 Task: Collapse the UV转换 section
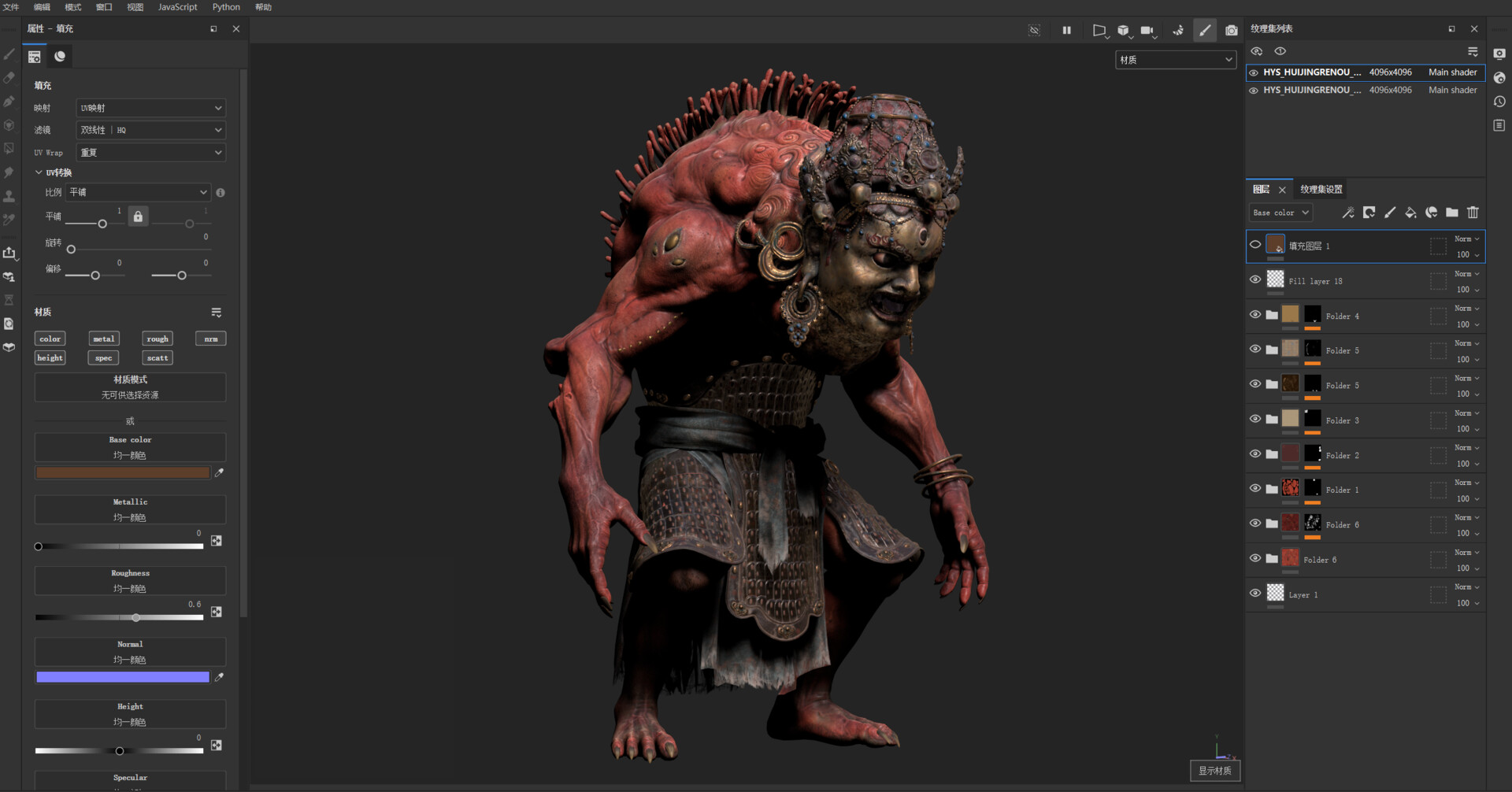coord(39,172)
